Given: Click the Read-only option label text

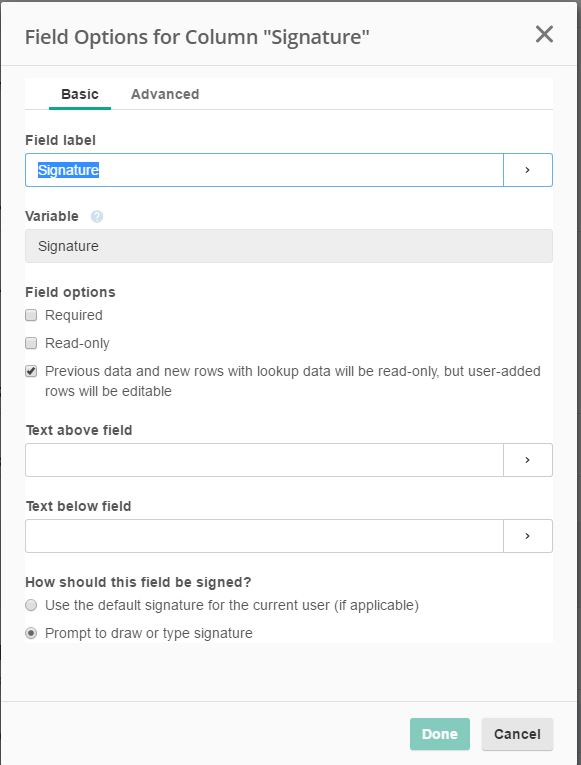Looking at the screenshot, I should pyautogui.click(x=77, y=343).
